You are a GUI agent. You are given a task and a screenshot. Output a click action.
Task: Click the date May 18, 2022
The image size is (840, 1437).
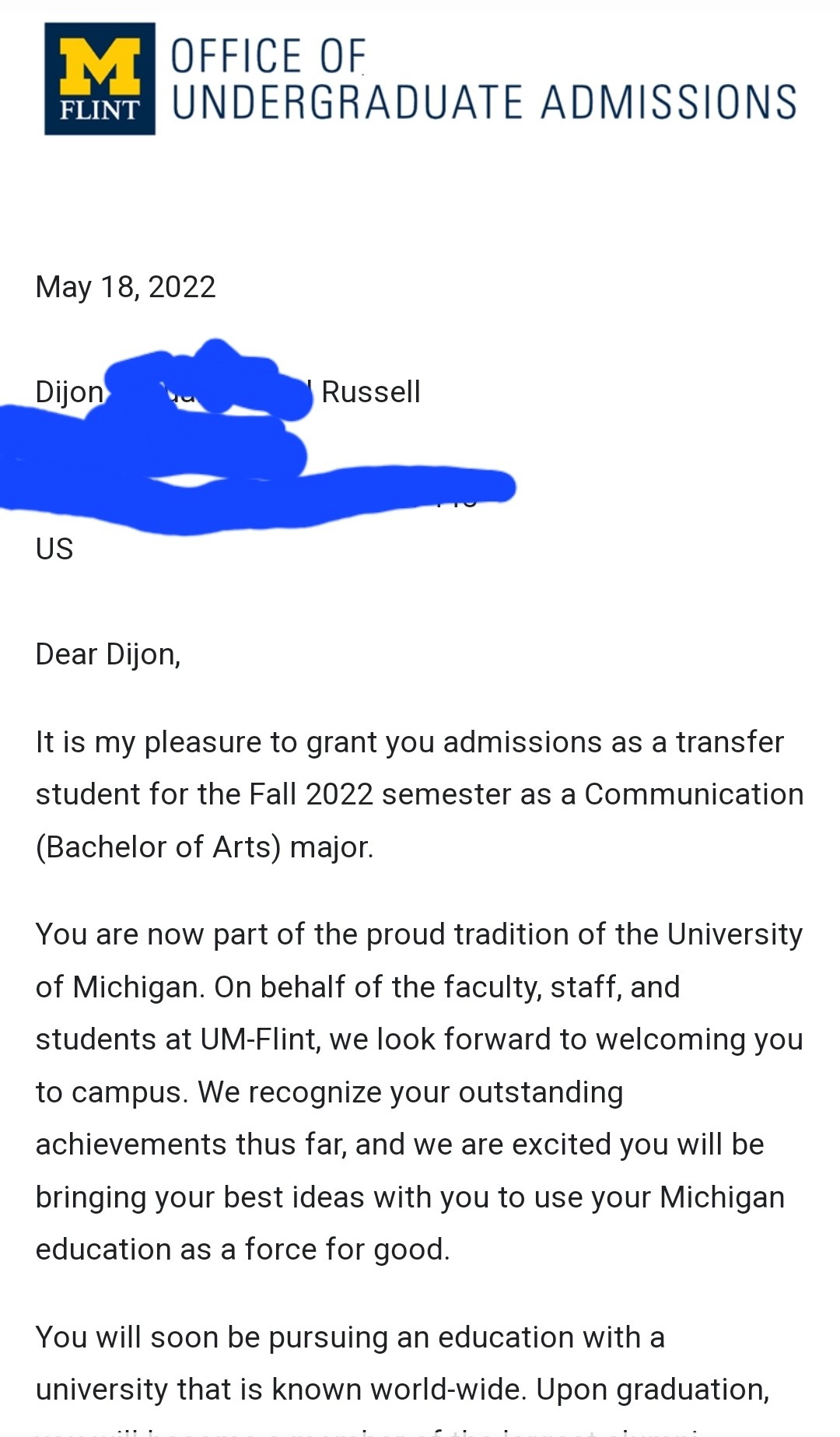125,287
